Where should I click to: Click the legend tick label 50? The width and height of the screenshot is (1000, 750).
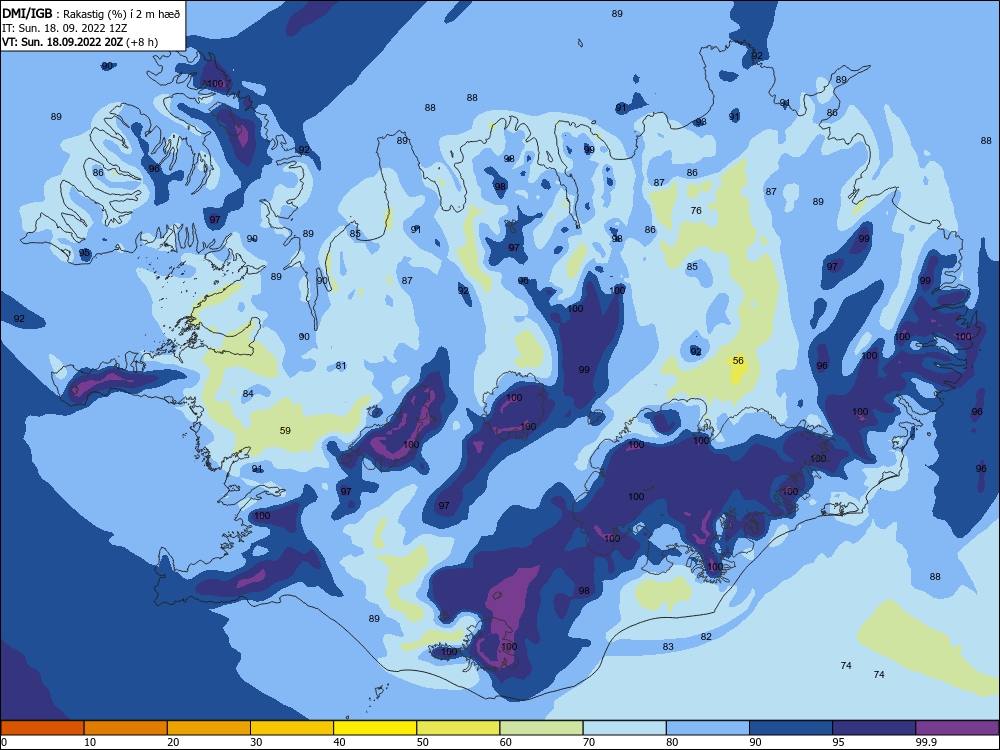pyautogui.click(x=422, y=742)
